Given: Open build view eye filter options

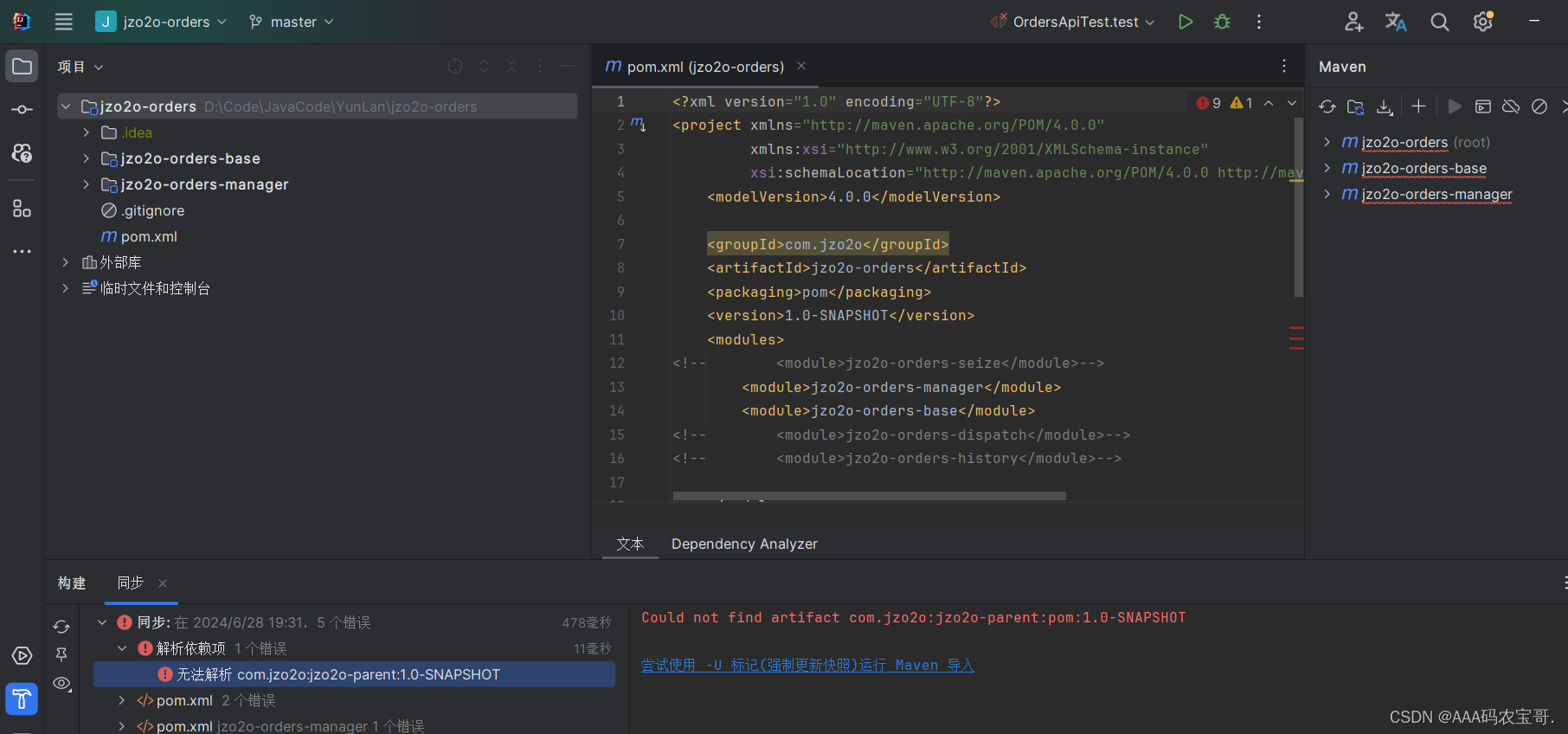Looking at the screenshot, I should pyautogui.click(x=61, y=683).
